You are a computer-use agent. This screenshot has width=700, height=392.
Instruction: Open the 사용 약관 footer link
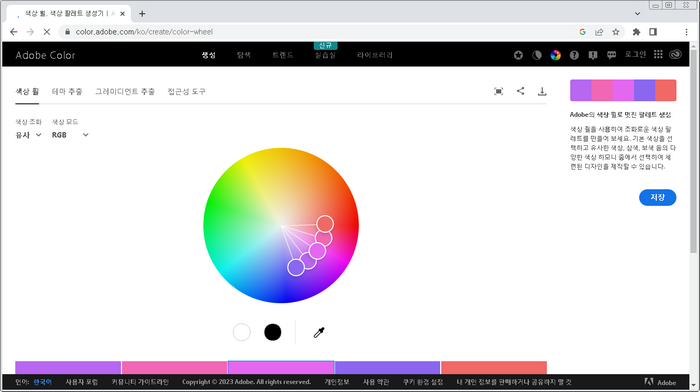pyautogui.click(x=376, y=382)
